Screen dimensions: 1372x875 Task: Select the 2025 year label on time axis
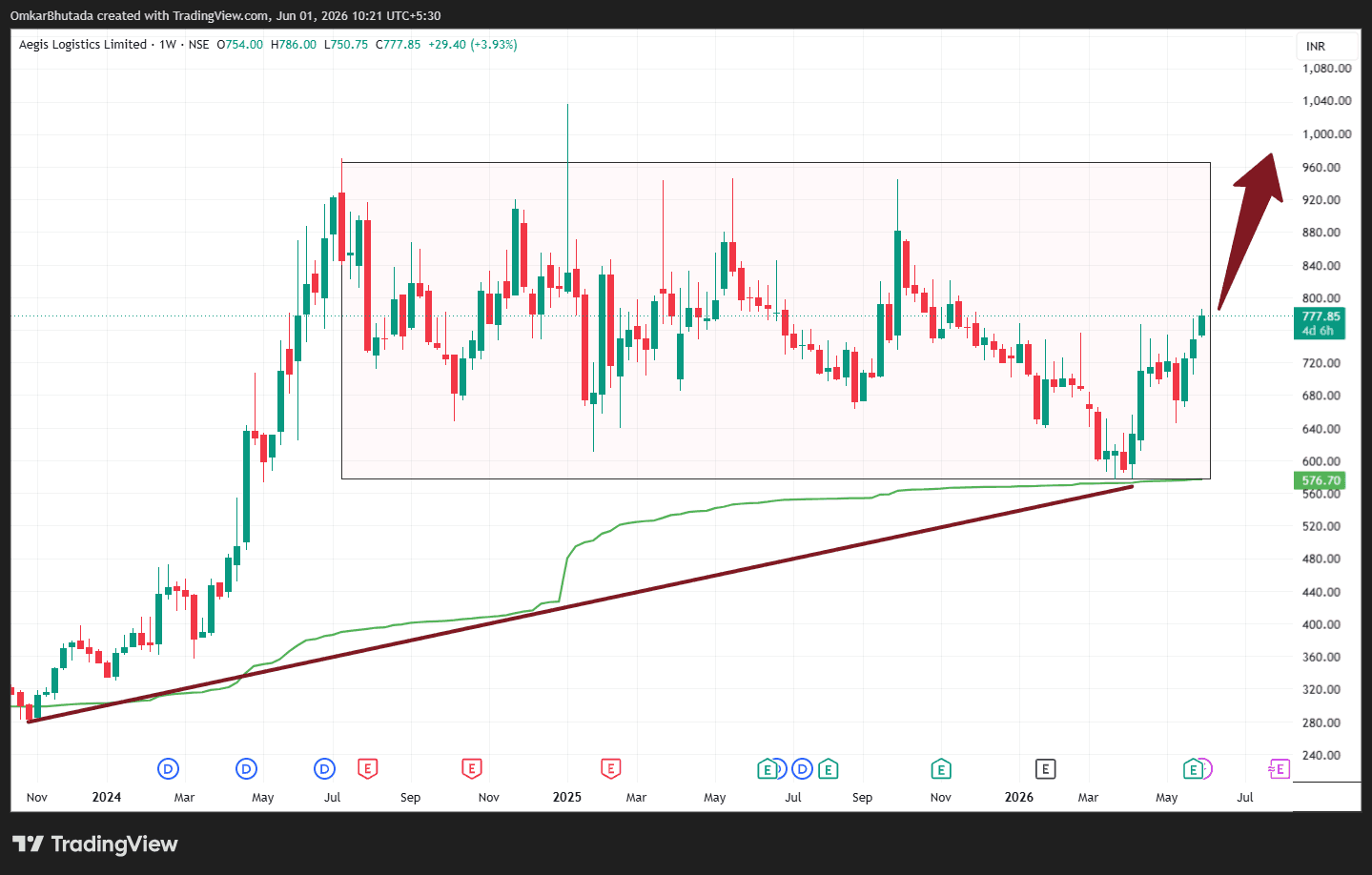(x=567, y=797)
